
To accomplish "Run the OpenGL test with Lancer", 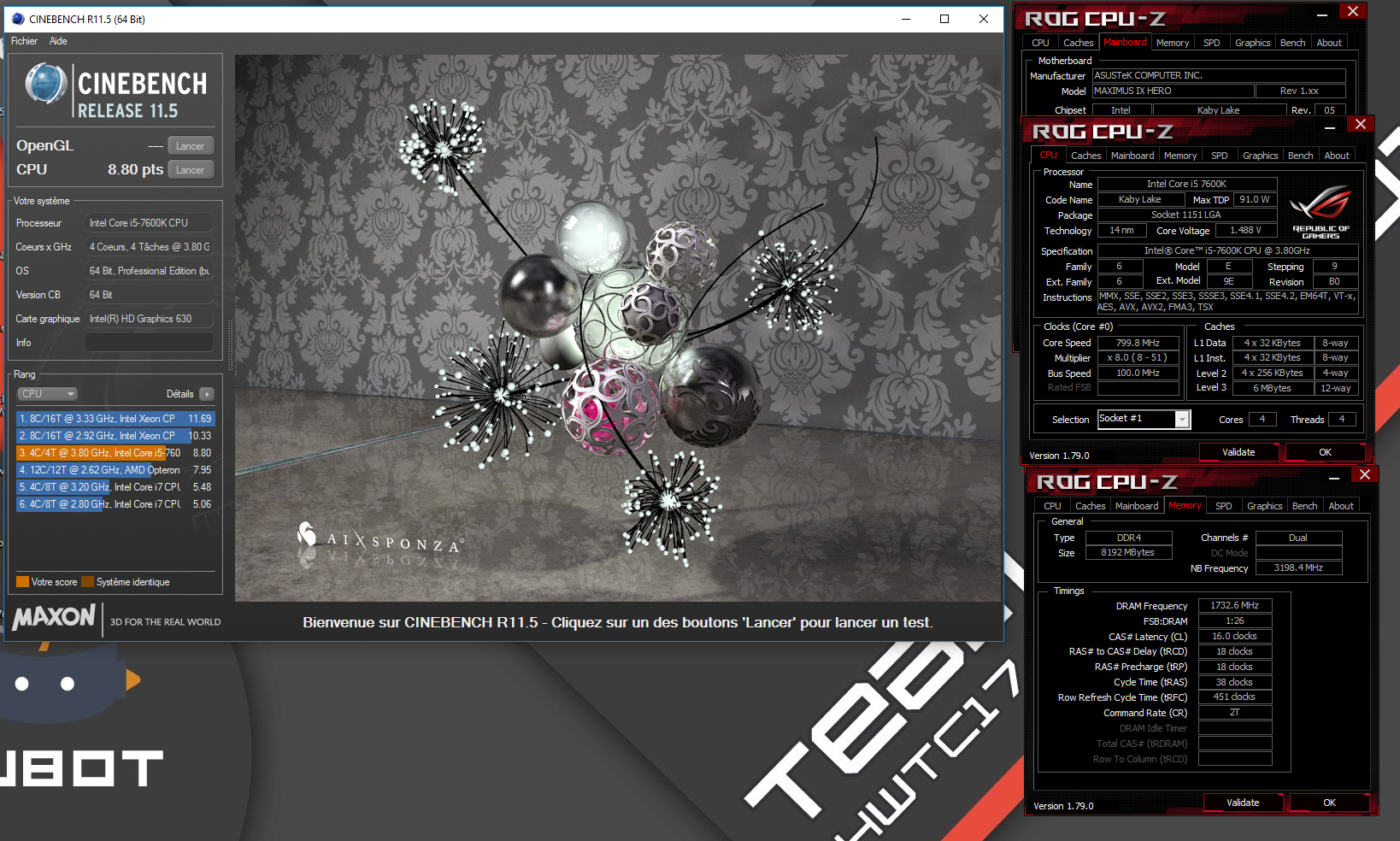I will pos(190,146).
